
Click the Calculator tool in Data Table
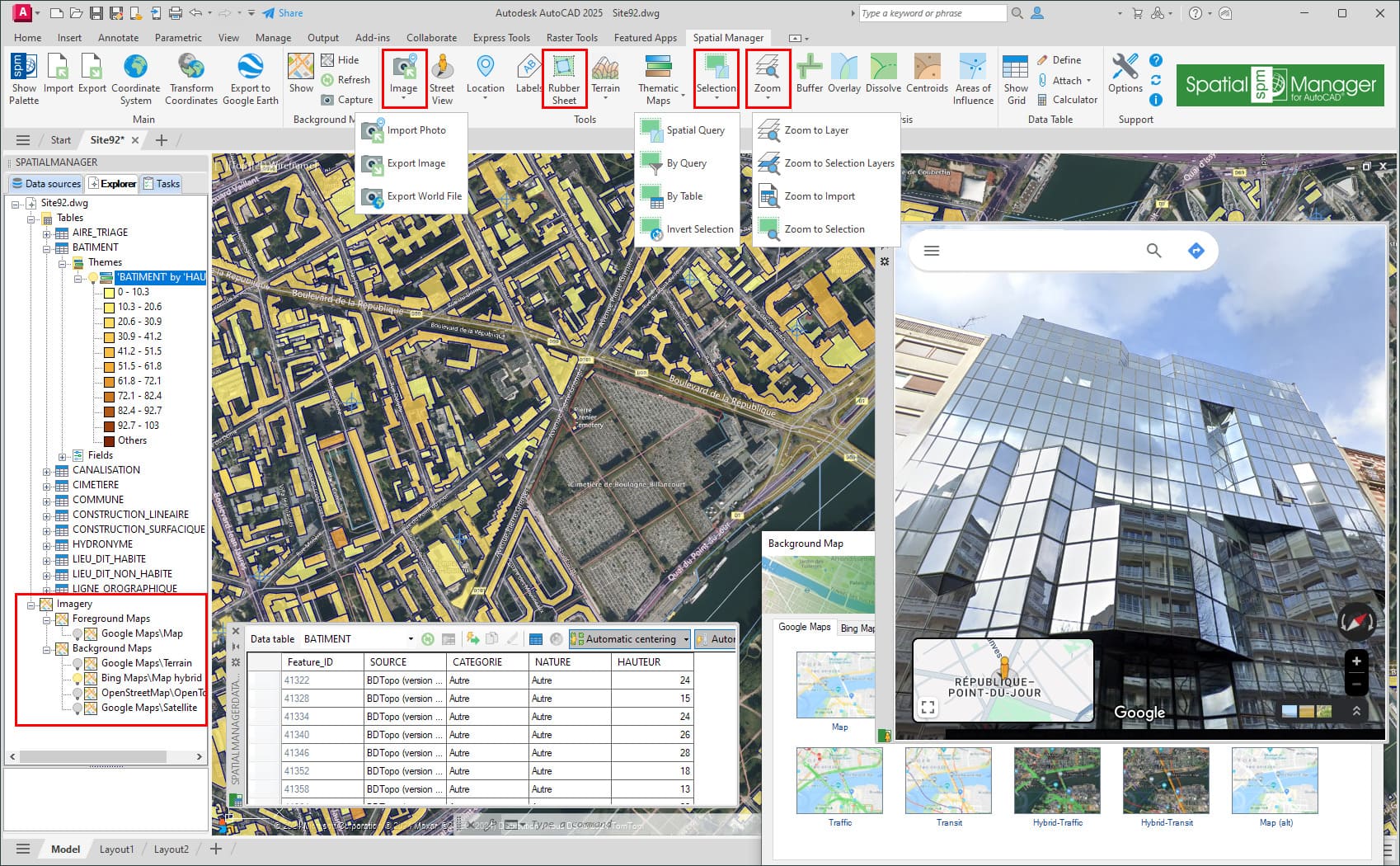pyautogui.click(x=1068, y=100)
